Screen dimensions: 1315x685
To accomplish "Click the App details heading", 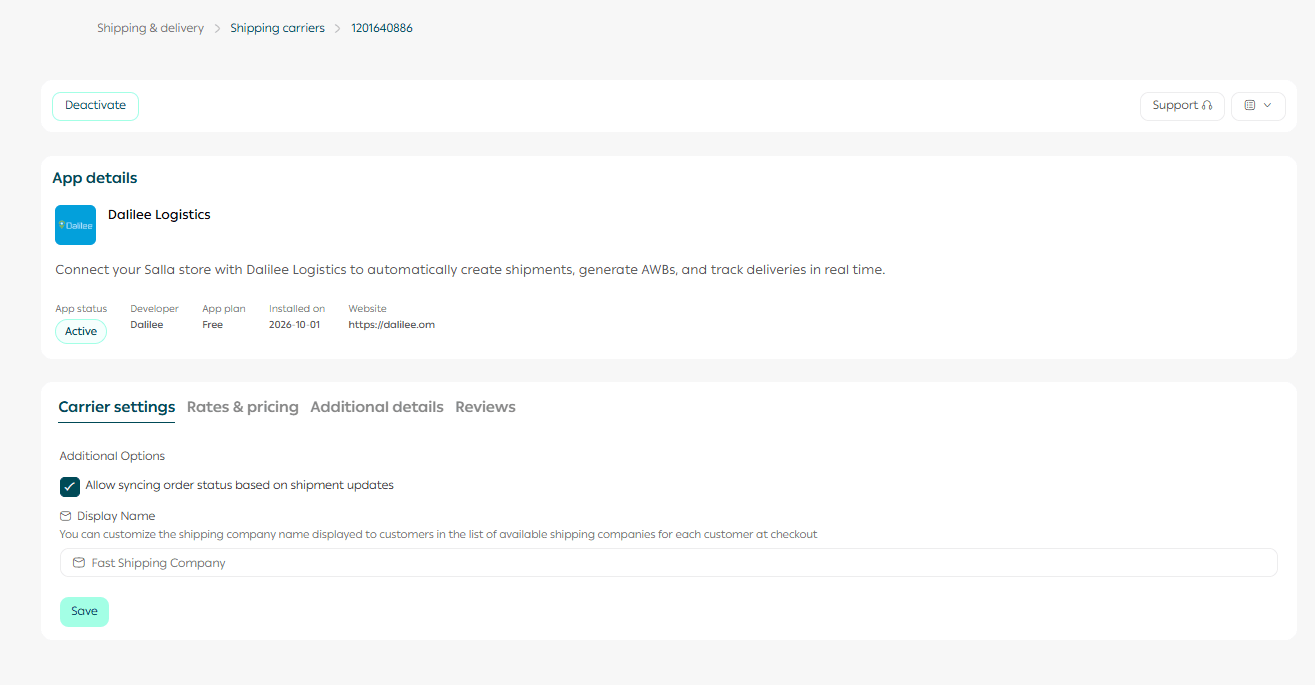I will click(x=95, y=178).
